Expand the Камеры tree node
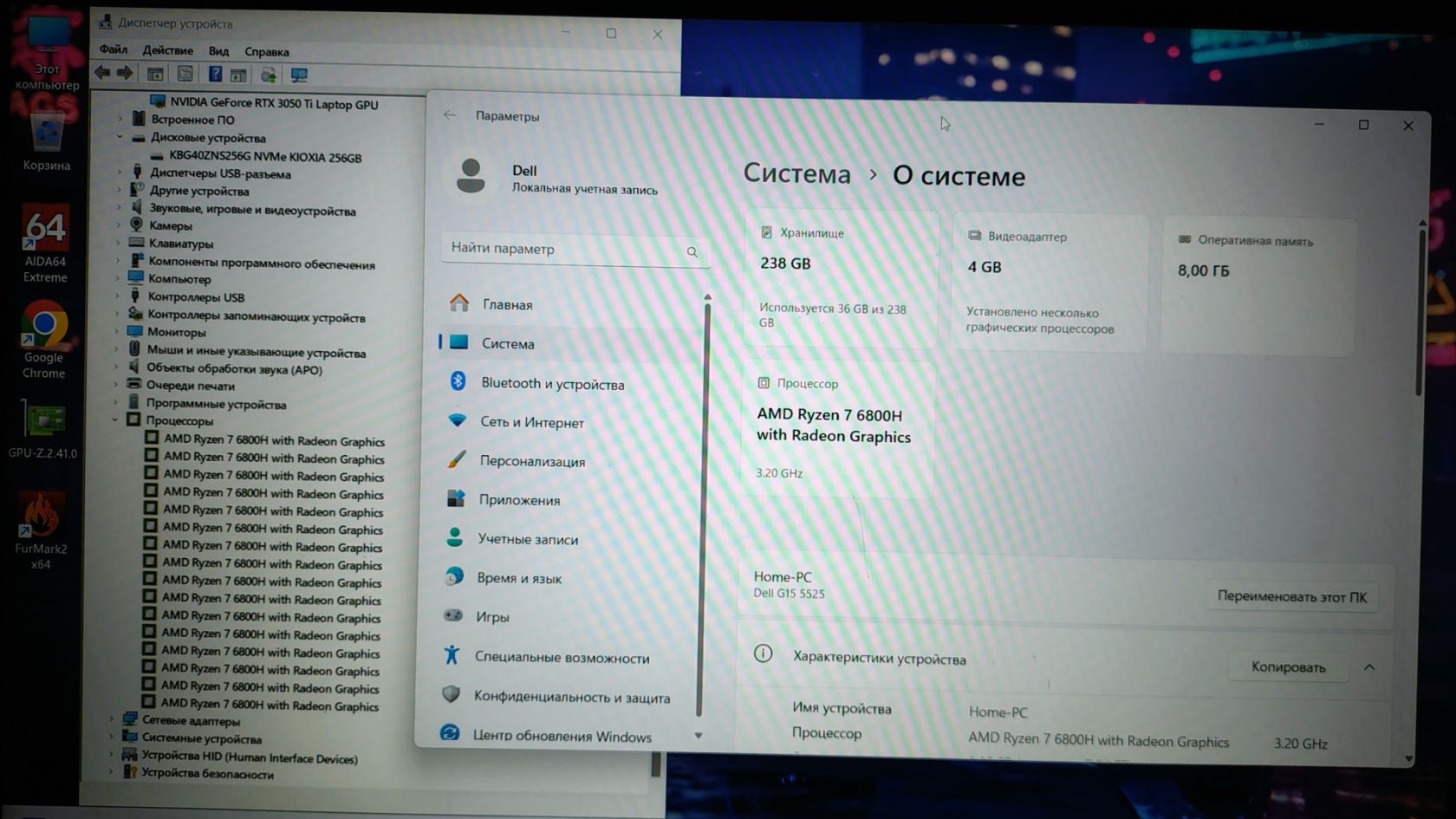Image resolution: width=1456 pixels, height=819 pixels. point(119,225)
